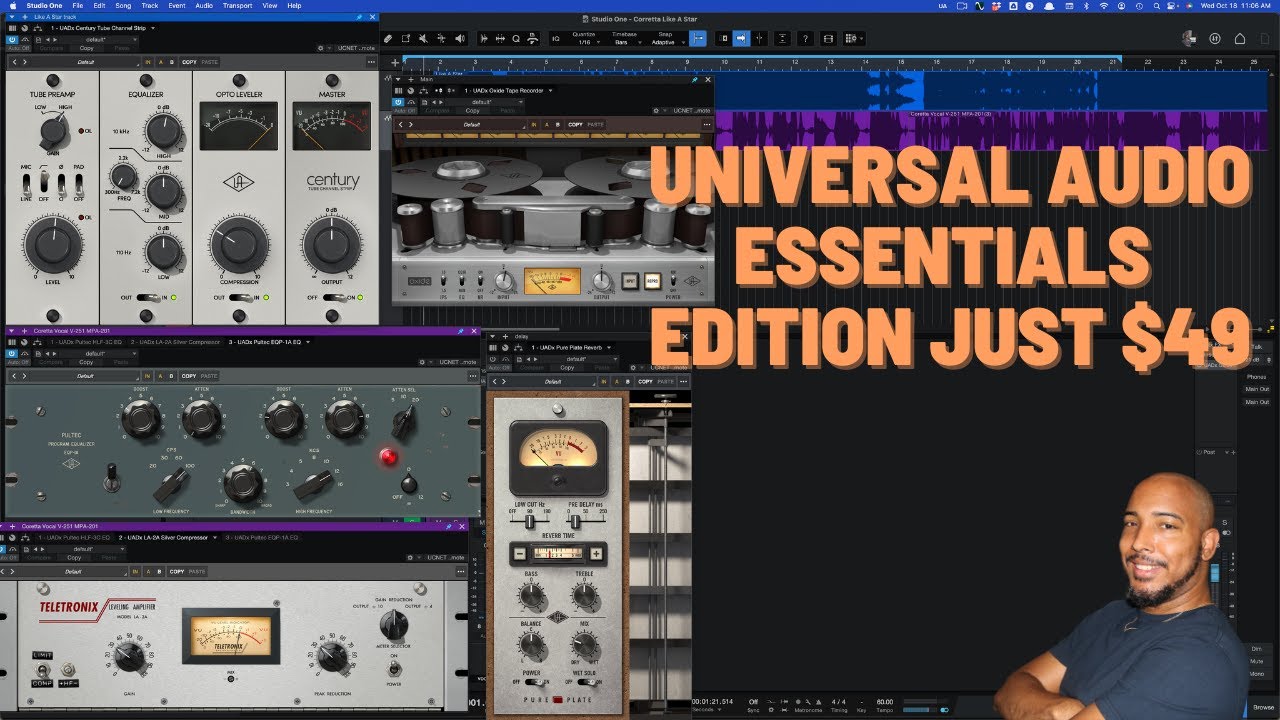Click the home icon at top right
The height and width of the screenshot is (720, 1280).
tap(1240, 39)
